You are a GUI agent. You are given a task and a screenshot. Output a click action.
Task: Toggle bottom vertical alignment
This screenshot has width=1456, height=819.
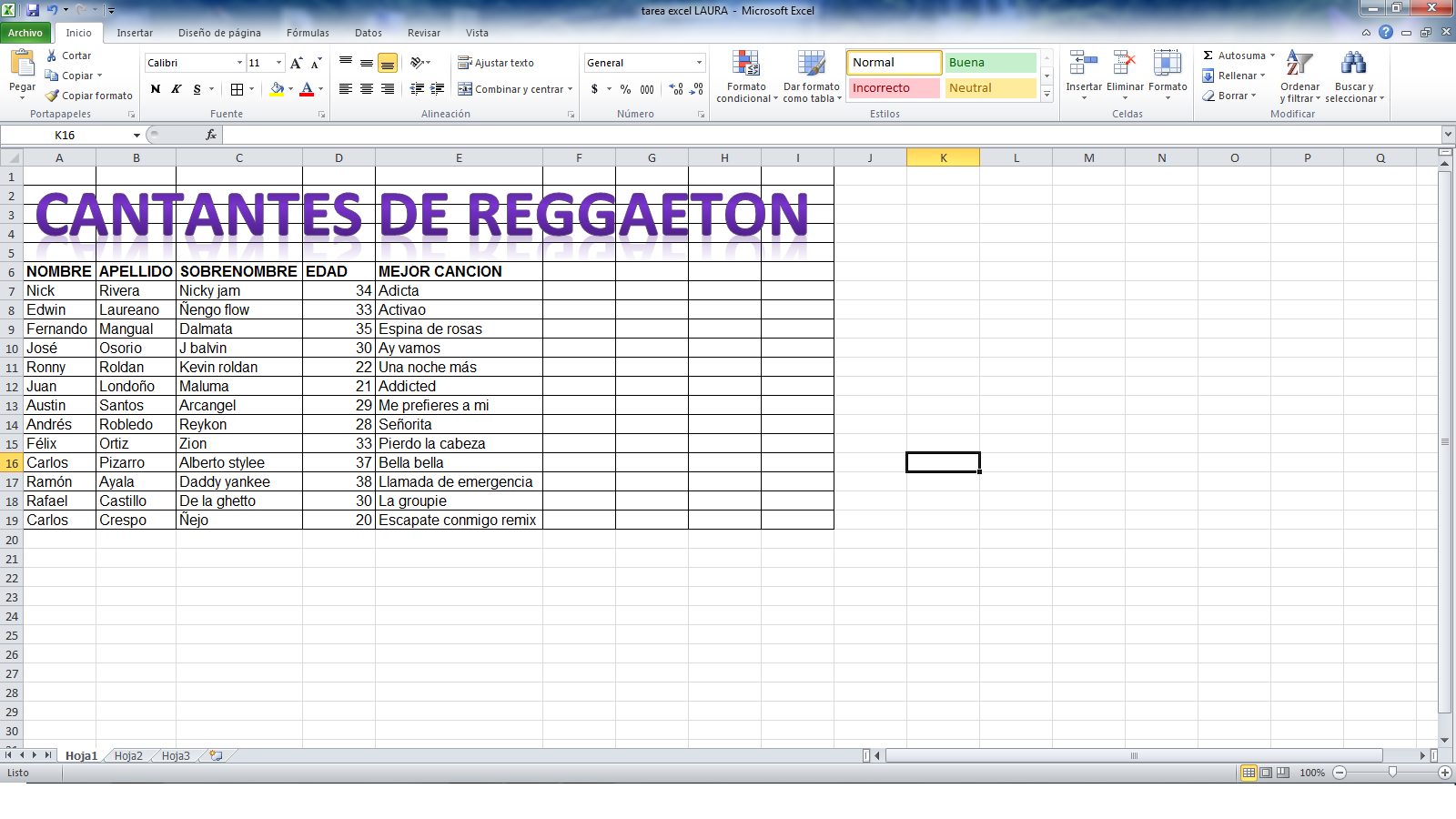388,63
